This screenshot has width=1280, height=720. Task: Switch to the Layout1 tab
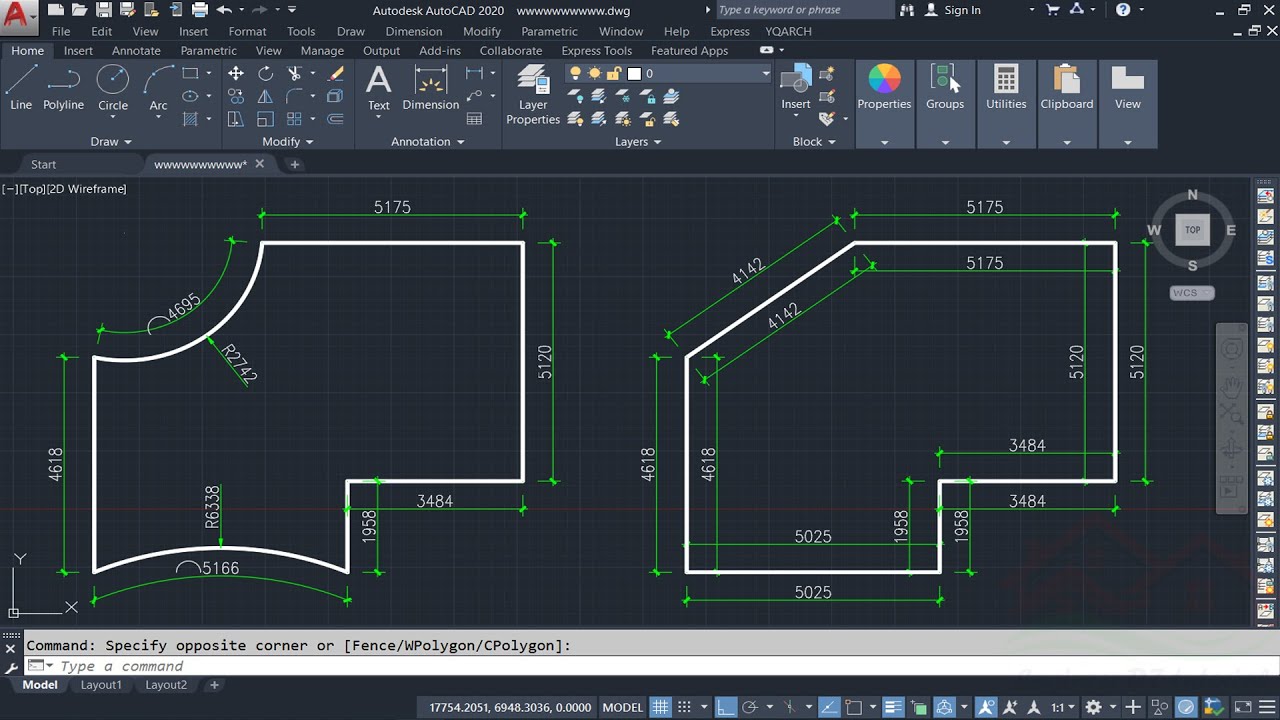pyautogui.click(x=101, y=685)
